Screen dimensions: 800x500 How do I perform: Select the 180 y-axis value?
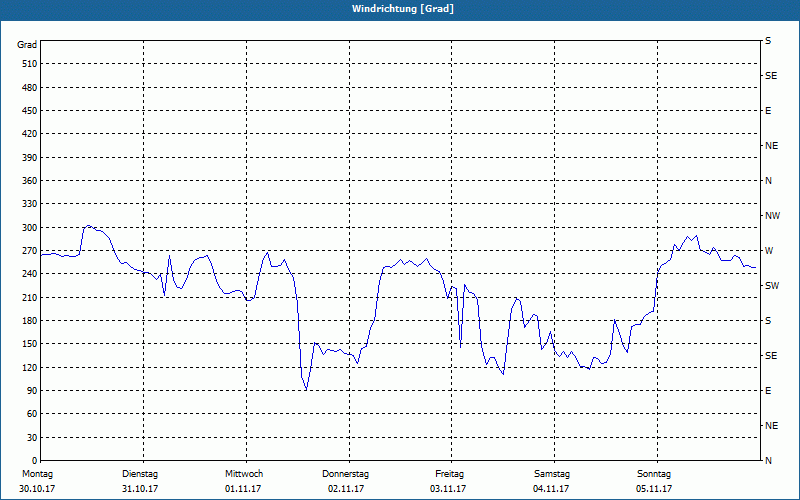[x=30, y=321]
